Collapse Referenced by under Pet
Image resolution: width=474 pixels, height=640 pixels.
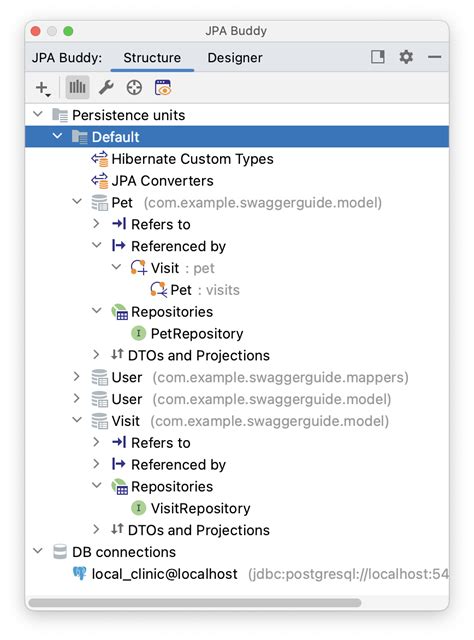click(x=97, y=245)
